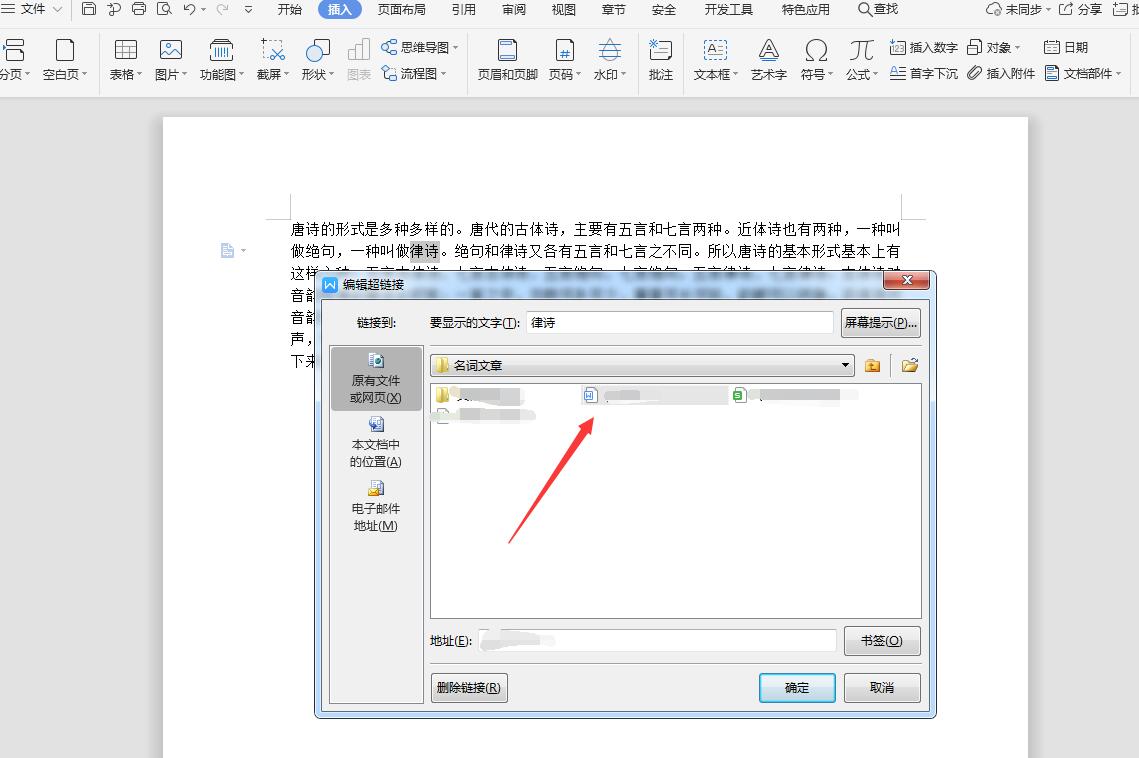Click the WordArt (艺术字) icon
Screen dimensions: 1139x758
(769, 60)
